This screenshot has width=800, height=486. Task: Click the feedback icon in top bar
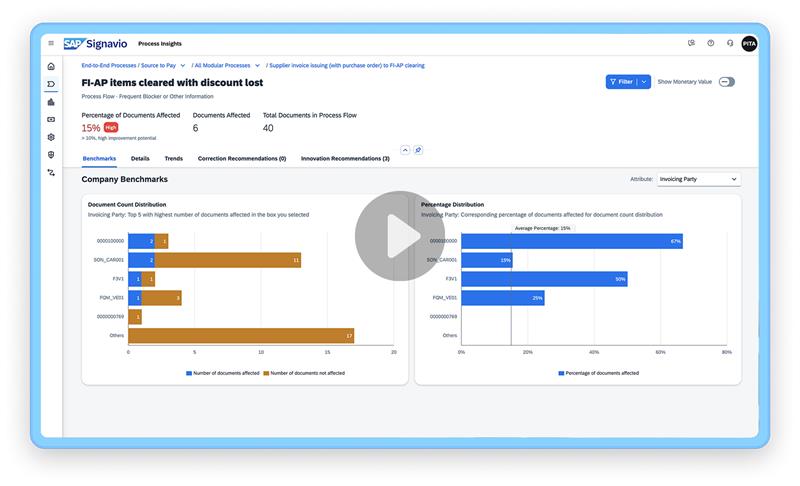692,43
